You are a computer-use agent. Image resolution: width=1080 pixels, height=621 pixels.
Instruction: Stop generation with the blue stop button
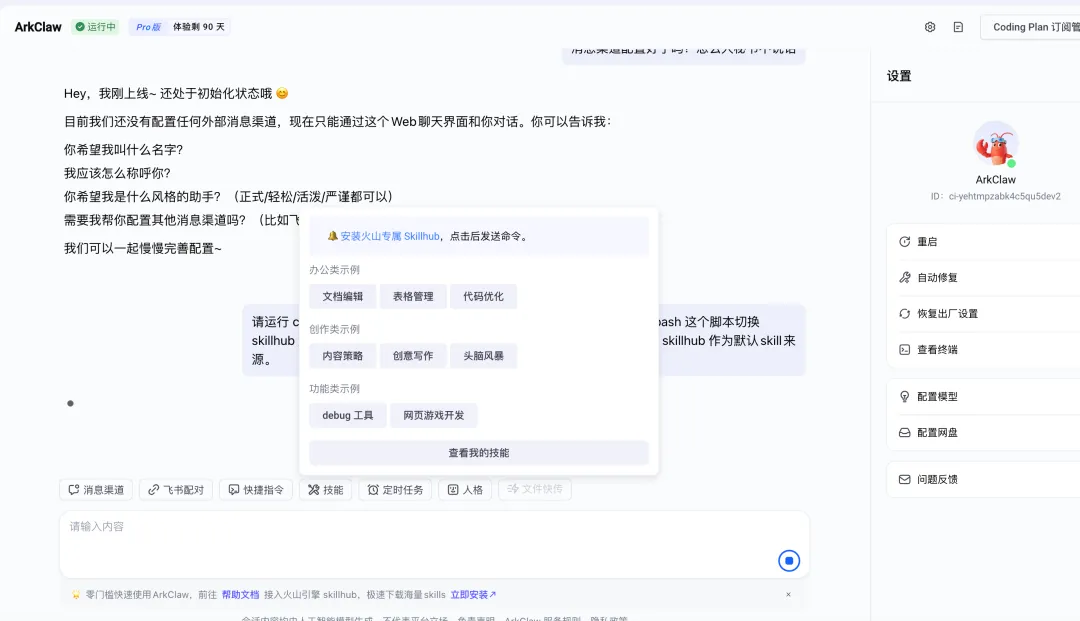tap(789, 560)
